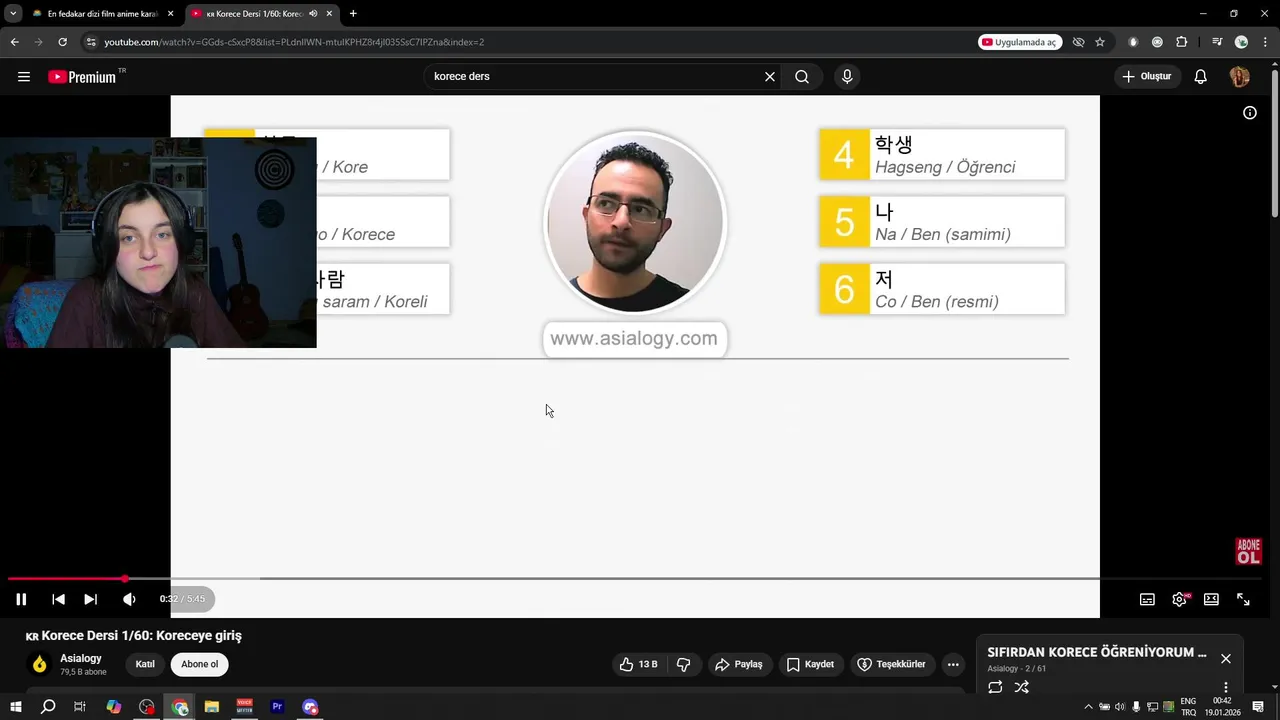This screenshot has height=720, width=1280.
Task: Share the video with Paylaş
Action: 739,664
